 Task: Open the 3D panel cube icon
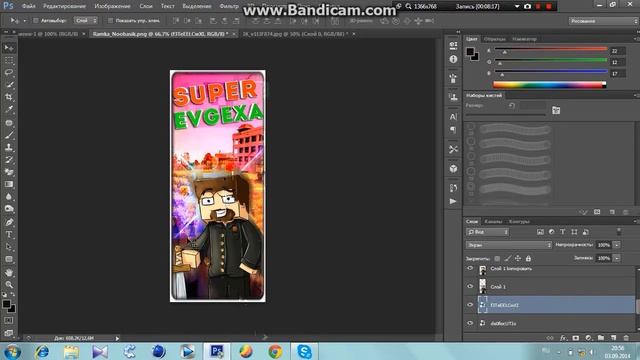pyautogui.click(x=453, y=169)
